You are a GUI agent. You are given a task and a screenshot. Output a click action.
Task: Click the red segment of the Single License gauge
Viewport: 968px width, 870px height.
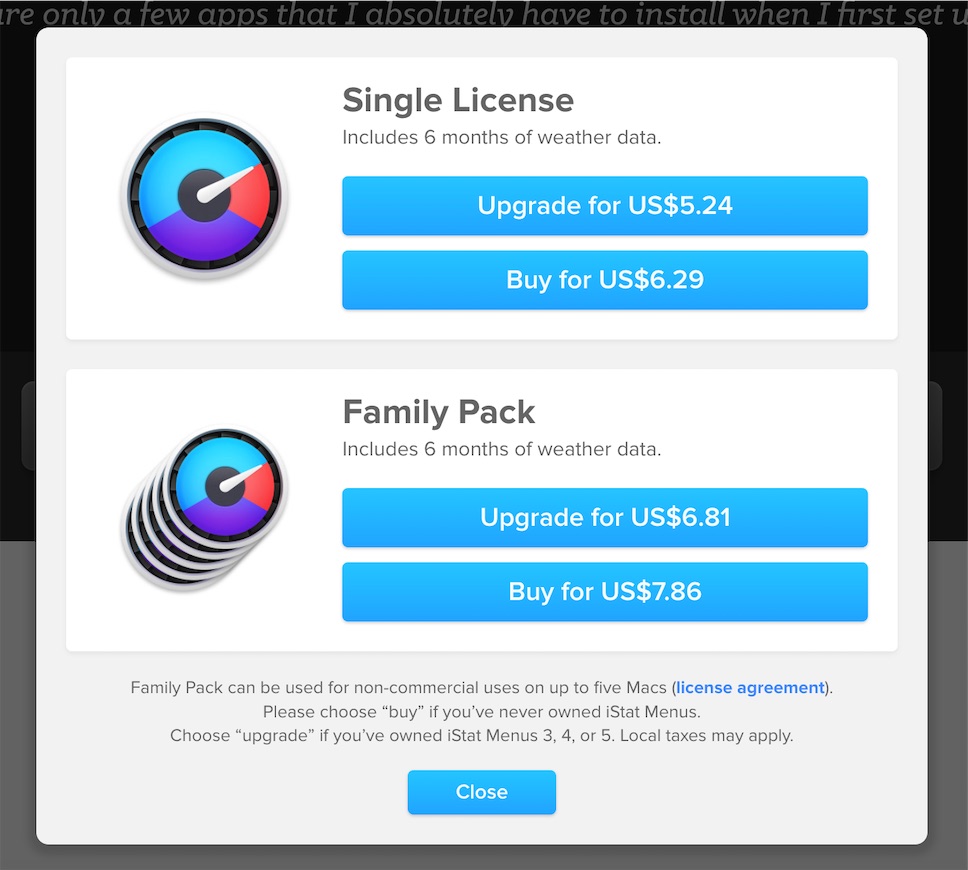coord(252,196)
